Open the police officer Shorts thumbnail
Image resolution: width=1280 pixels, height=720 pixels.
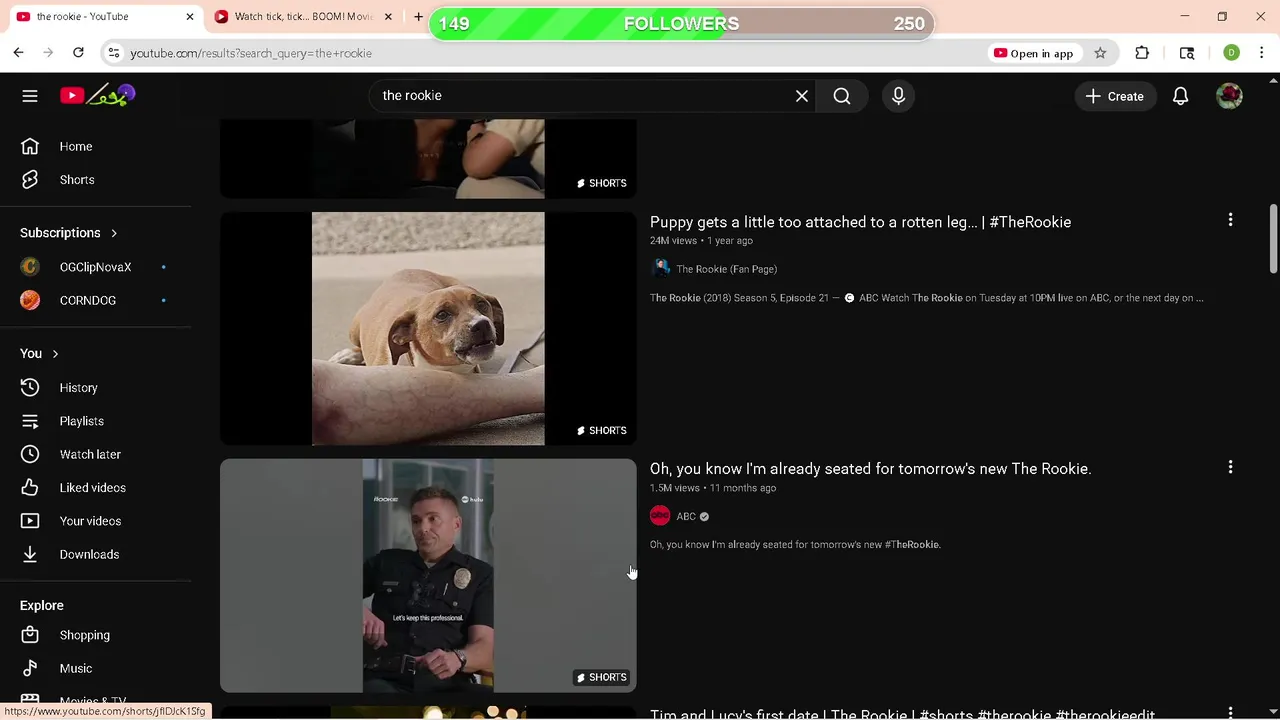point(428,575)
